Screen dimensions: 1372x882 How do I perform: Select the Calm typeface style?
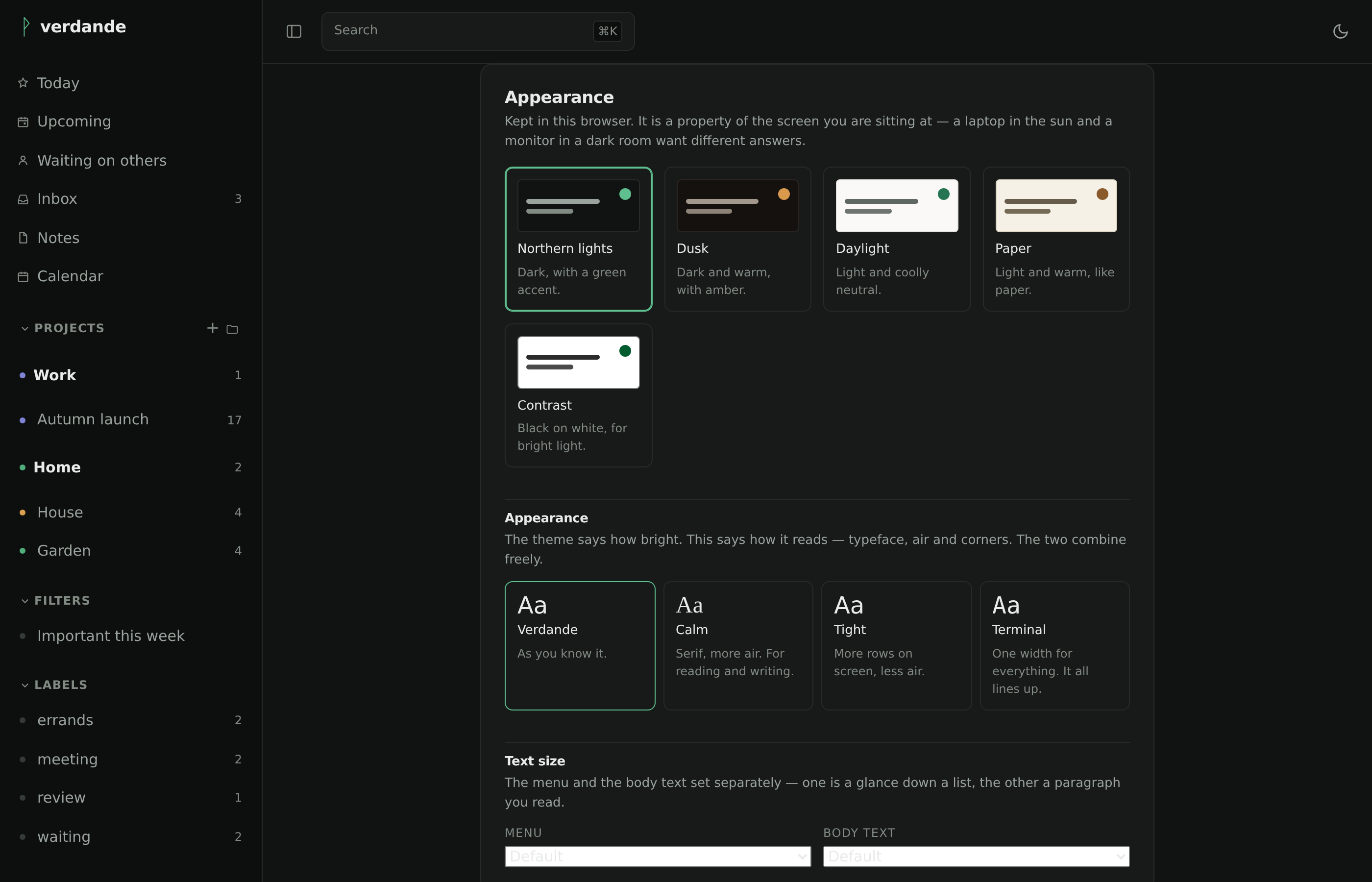[738, 646]
